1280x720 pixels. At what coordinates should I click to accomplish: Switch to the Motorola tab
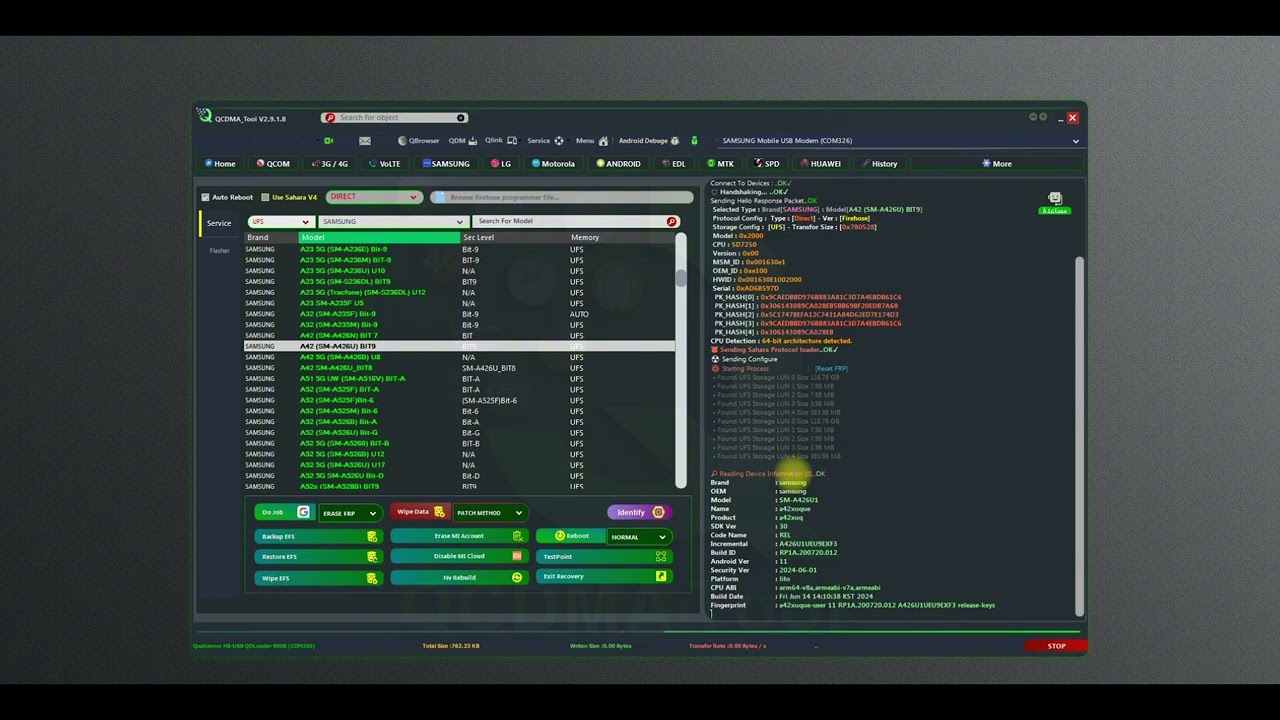click(x=554, y=164)
